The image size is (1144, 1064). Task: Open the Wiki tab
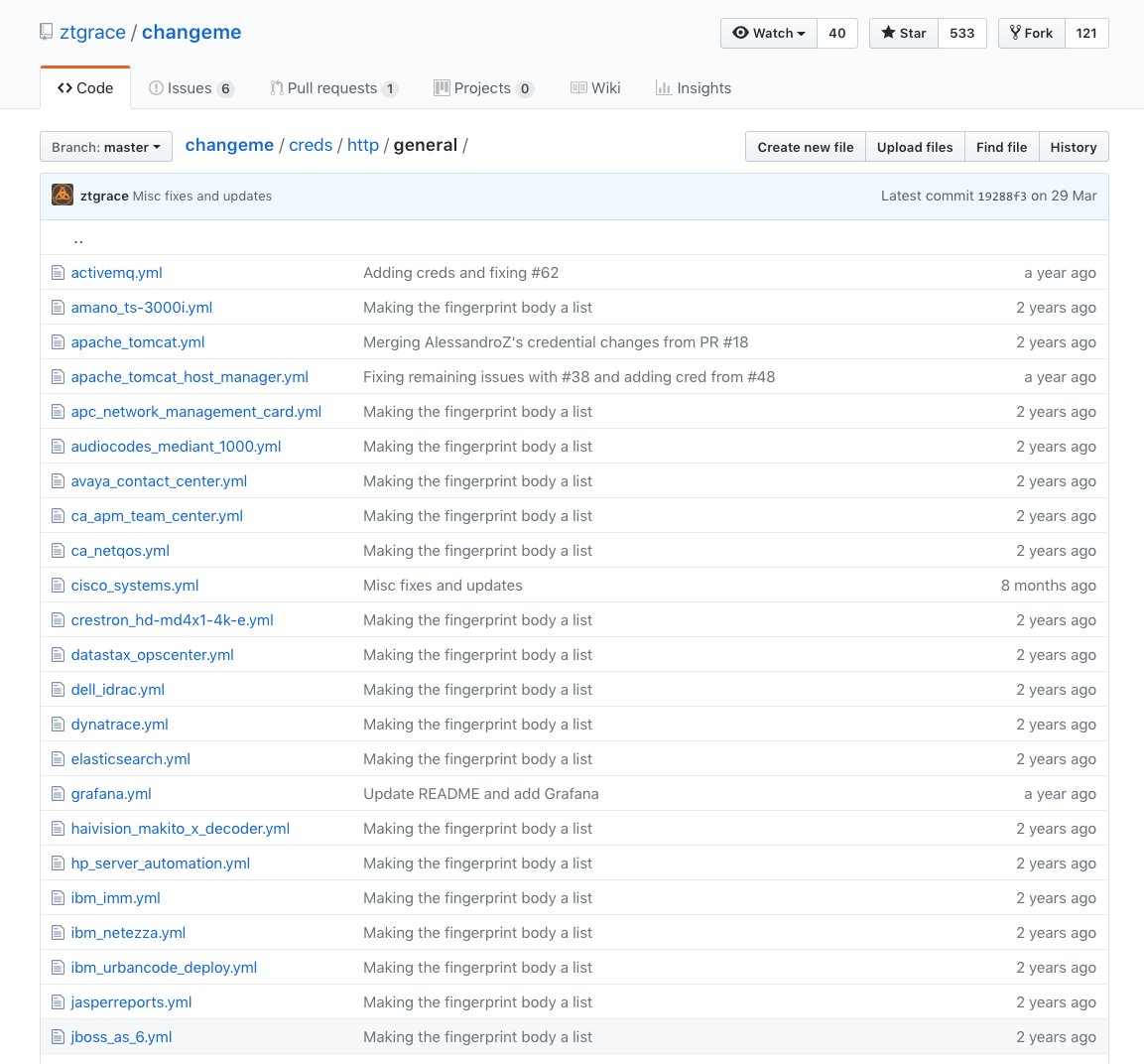595,88
